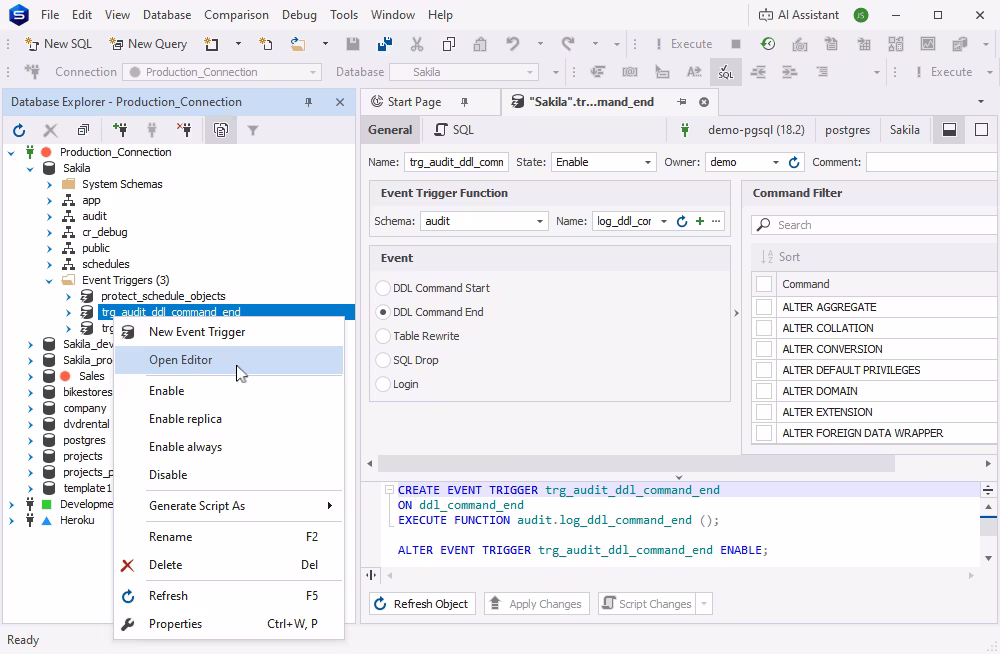Choose Disable from context menu
Image resolution: width=1000 pixels, height=654 pixels.
[228, 475]
